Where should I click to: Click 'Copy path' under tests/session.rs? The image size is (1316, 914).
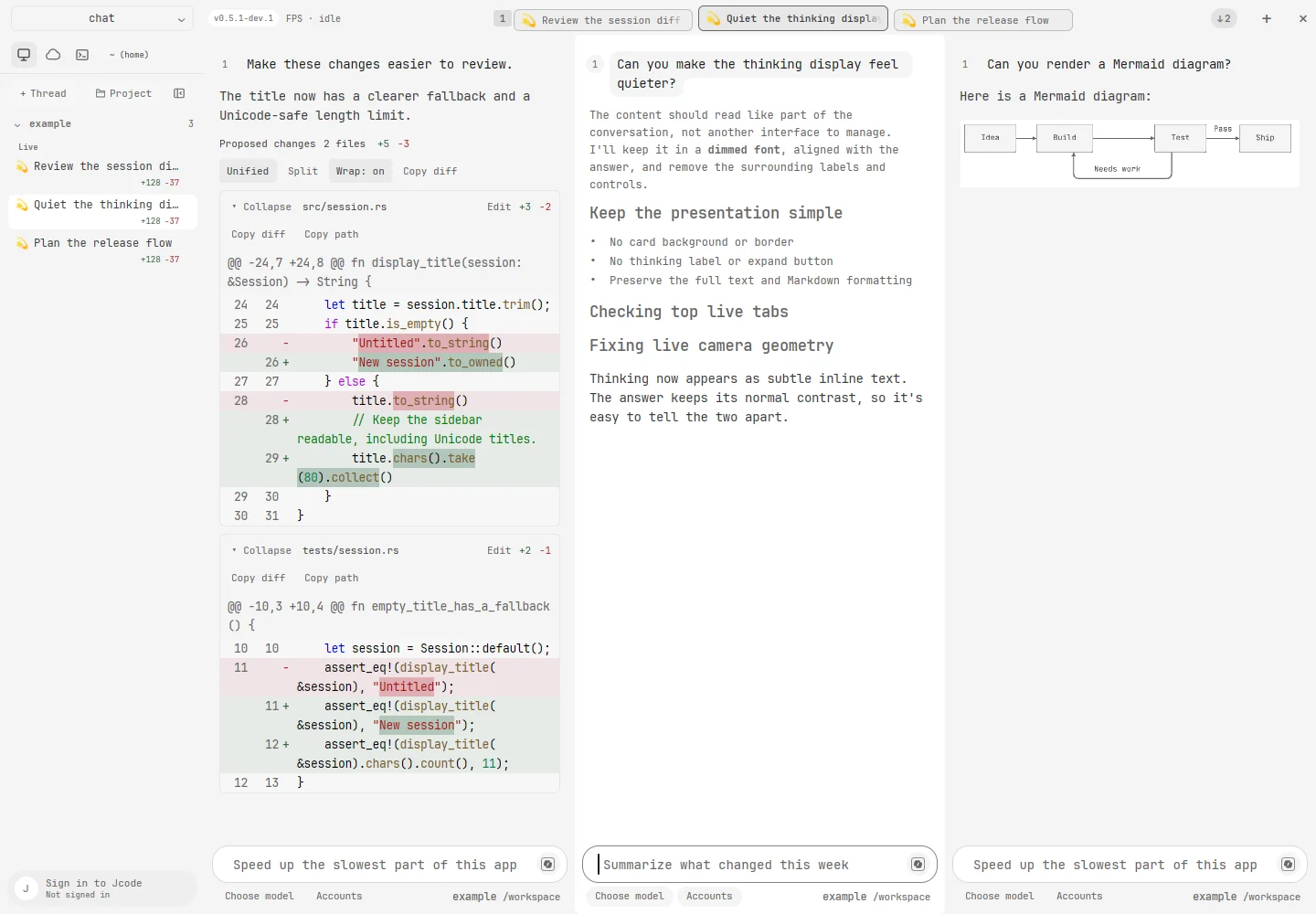click(x=332, y=579)
